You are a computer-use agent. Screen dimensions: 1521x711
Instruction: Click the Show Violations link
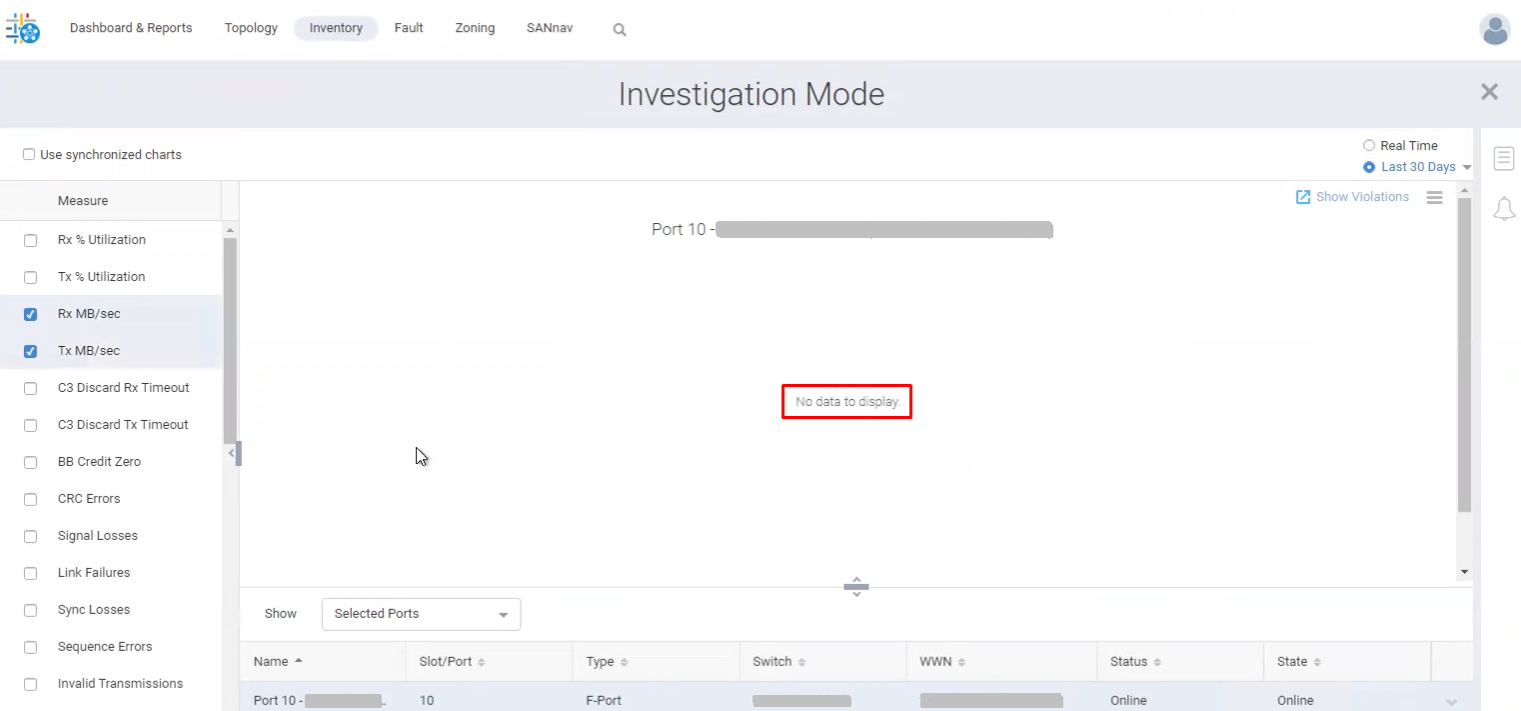(x=1352, y=197)
